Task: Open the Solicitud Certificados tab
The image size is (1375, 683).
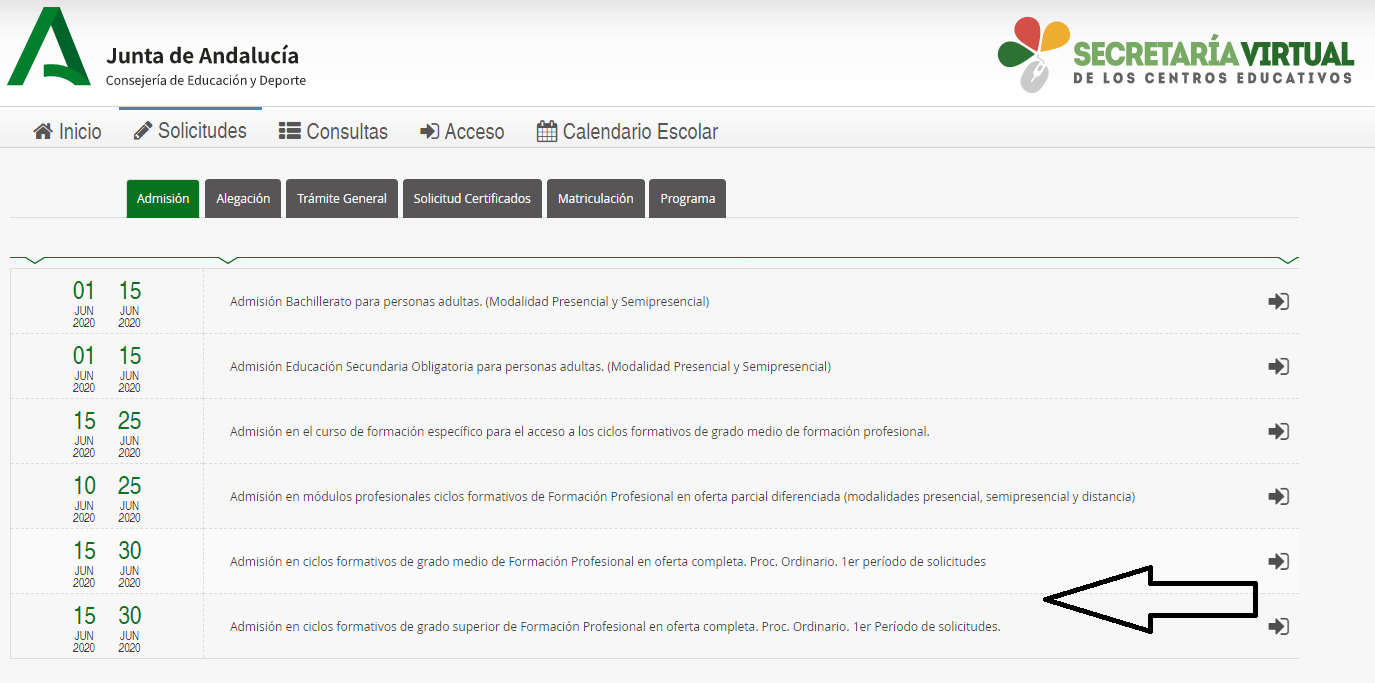Action: pos(472,198)
